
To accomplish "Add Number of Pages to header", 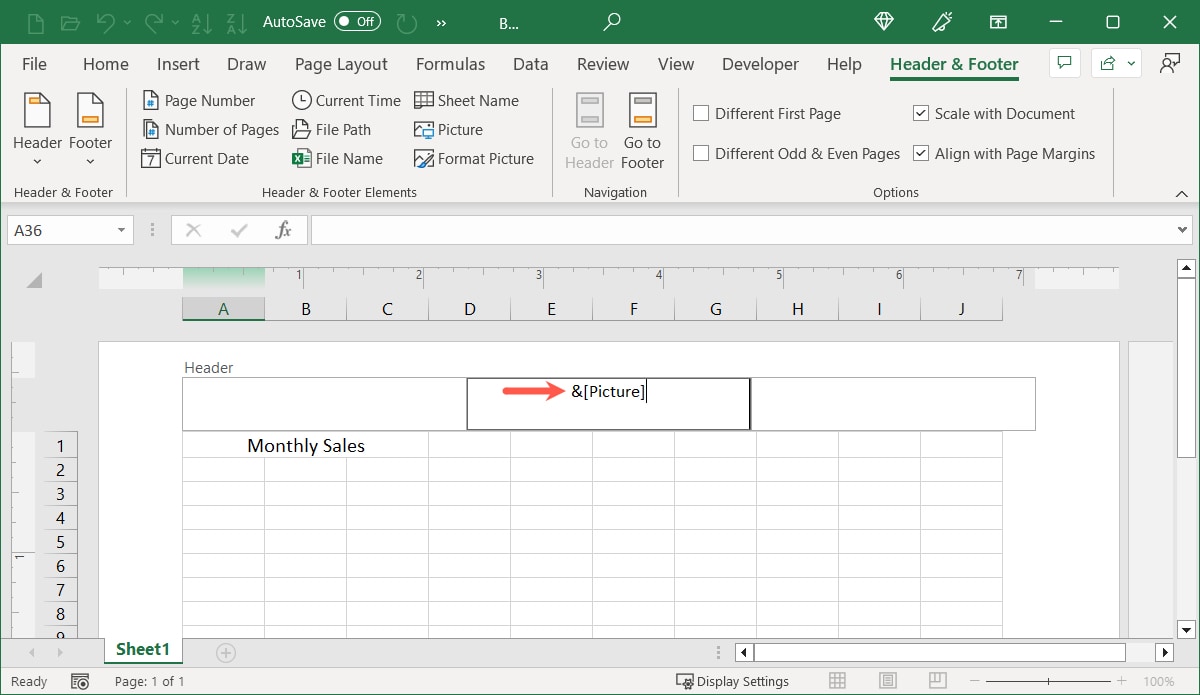I will coord(210,129).
